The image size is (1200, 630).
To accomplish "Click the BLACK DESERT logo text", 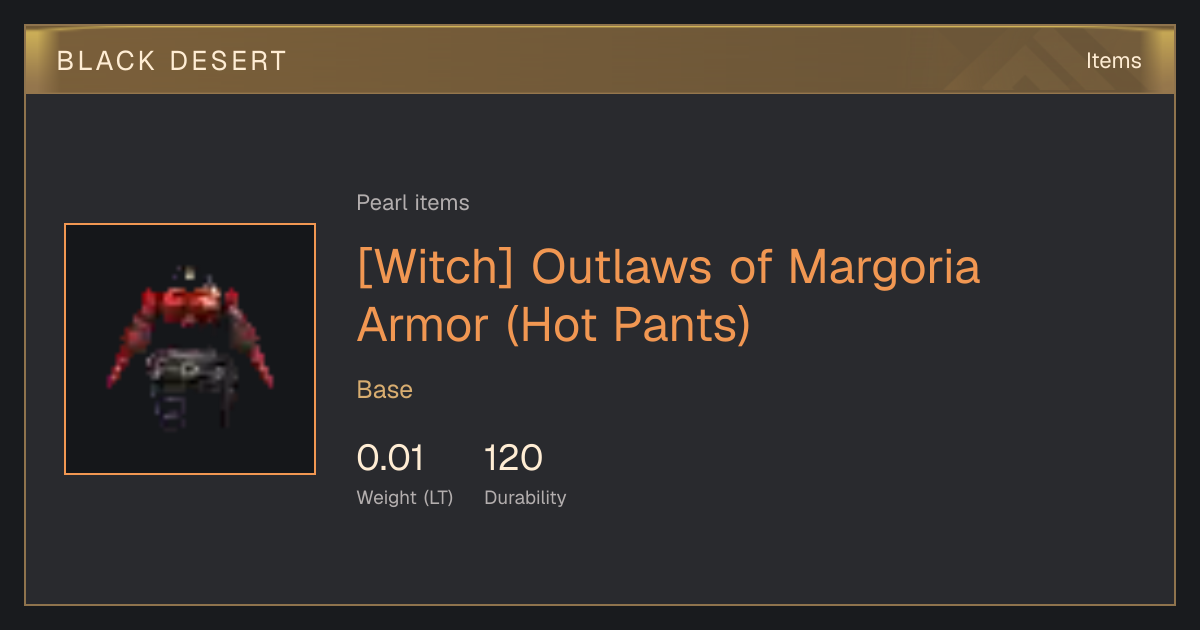I will [x=172, y=61].
